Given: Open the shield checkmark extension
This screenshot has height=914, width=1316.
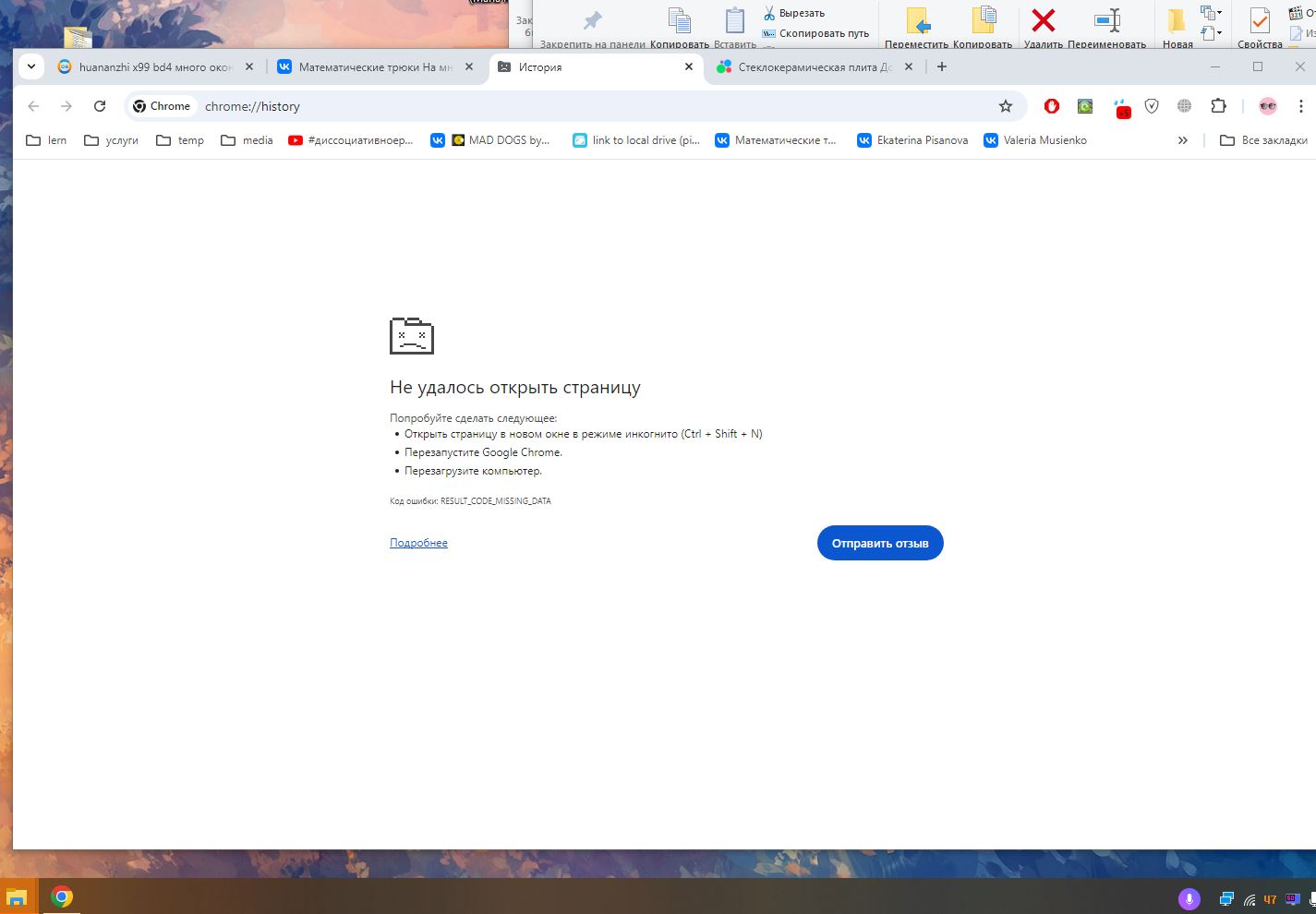Looking at the screenshot, I should [1152, 106].
